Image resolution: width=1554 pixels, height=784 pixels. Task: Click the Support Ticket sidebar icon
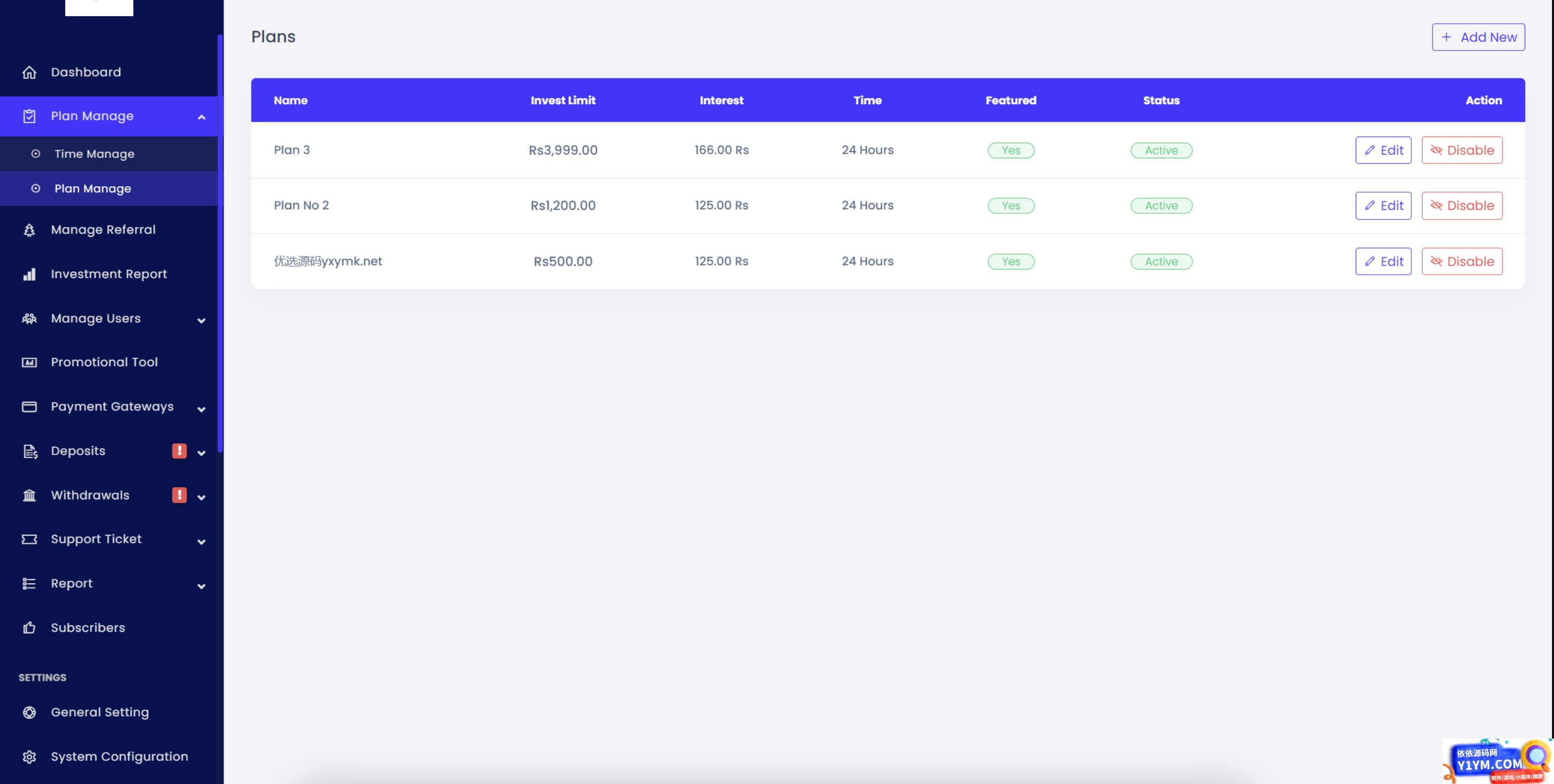coord(28,539)
